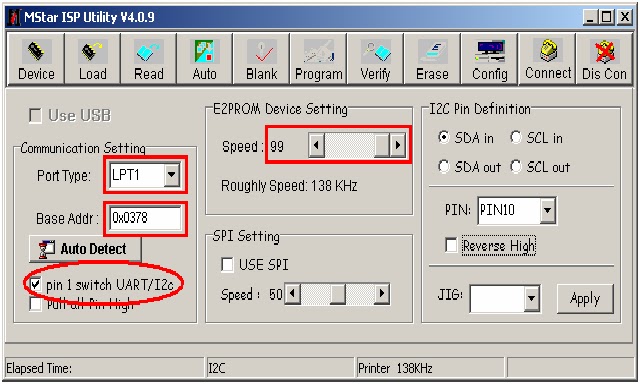Viewport: 640px width, 384px height.
Task: Minimize the MStar ISP Utility window
Action: point(590,18)
